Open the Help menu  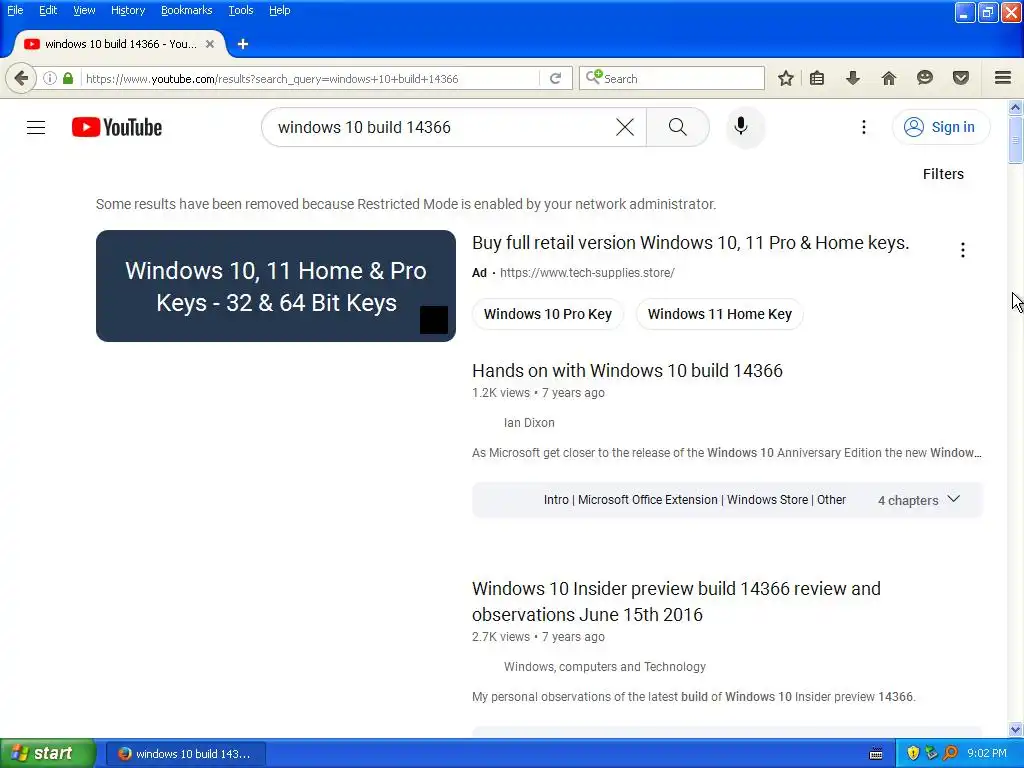(280, 10)
